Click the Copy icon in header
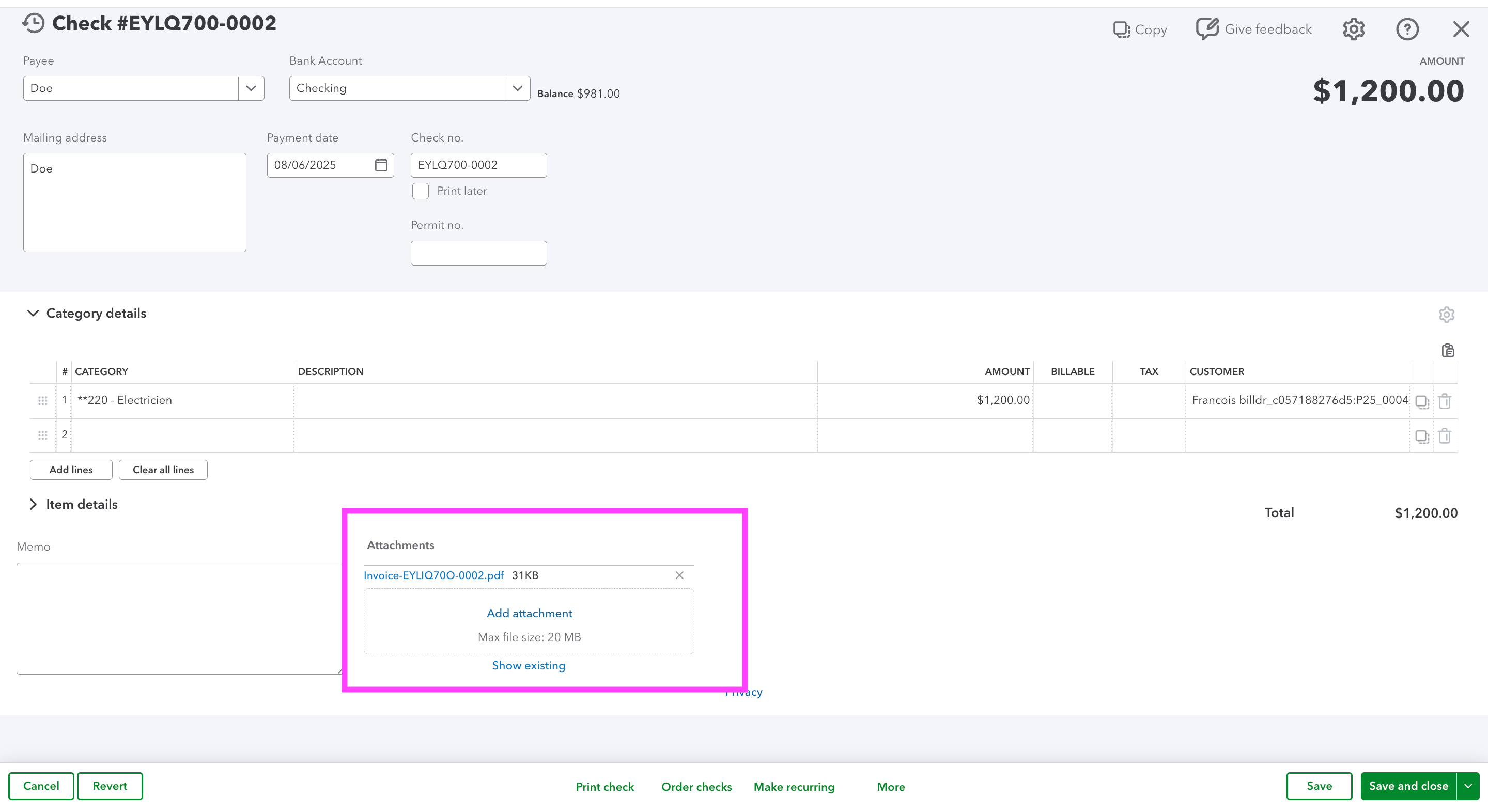 (1140, 29)
